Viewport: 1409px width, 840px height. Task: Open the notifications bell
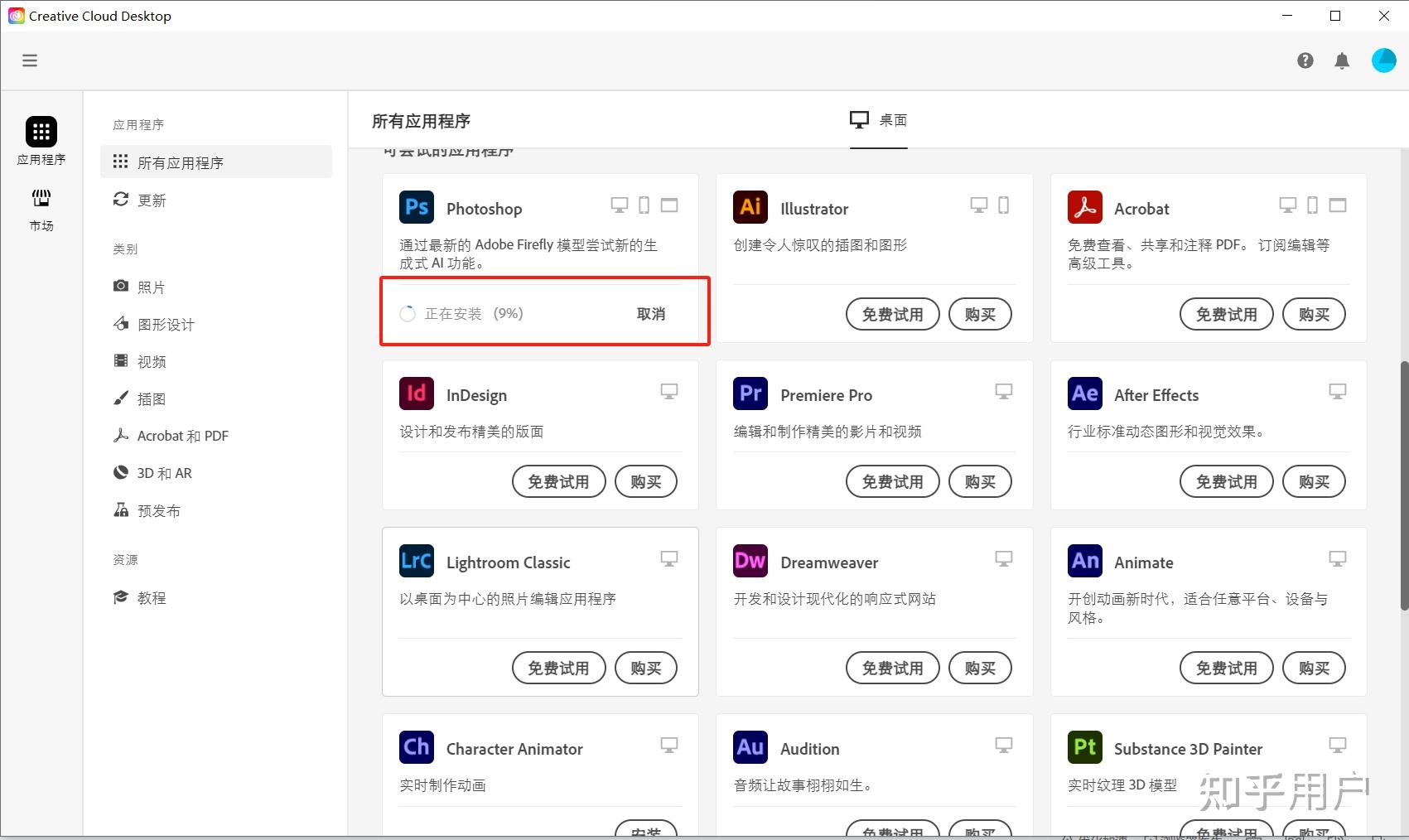pyautogui.click(x=1342, y=60)
